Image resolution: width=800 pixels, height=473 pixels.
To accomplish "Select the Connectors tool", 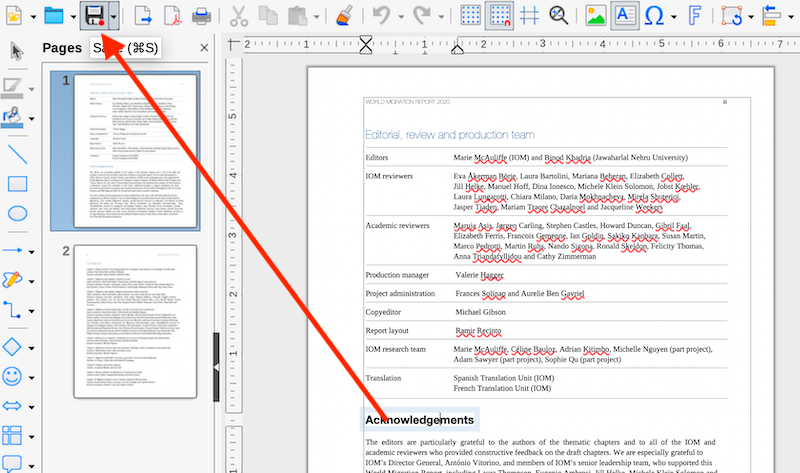I will 12,310.
